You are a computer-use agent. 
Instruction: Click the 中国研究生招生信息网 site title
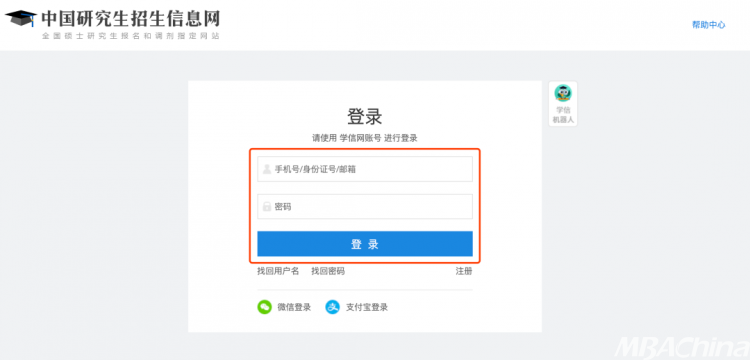tap(131, 19)
